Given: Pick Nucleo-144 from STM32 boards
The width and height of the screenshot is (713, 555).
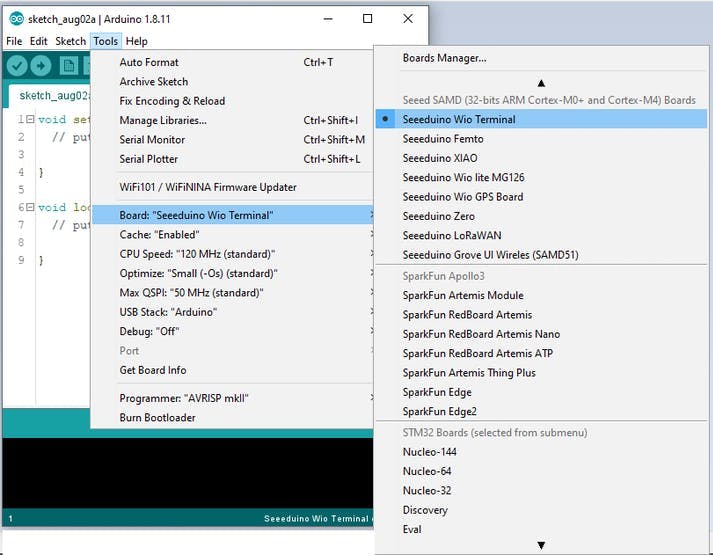Looking at the screenshot, I should point(541,452).
